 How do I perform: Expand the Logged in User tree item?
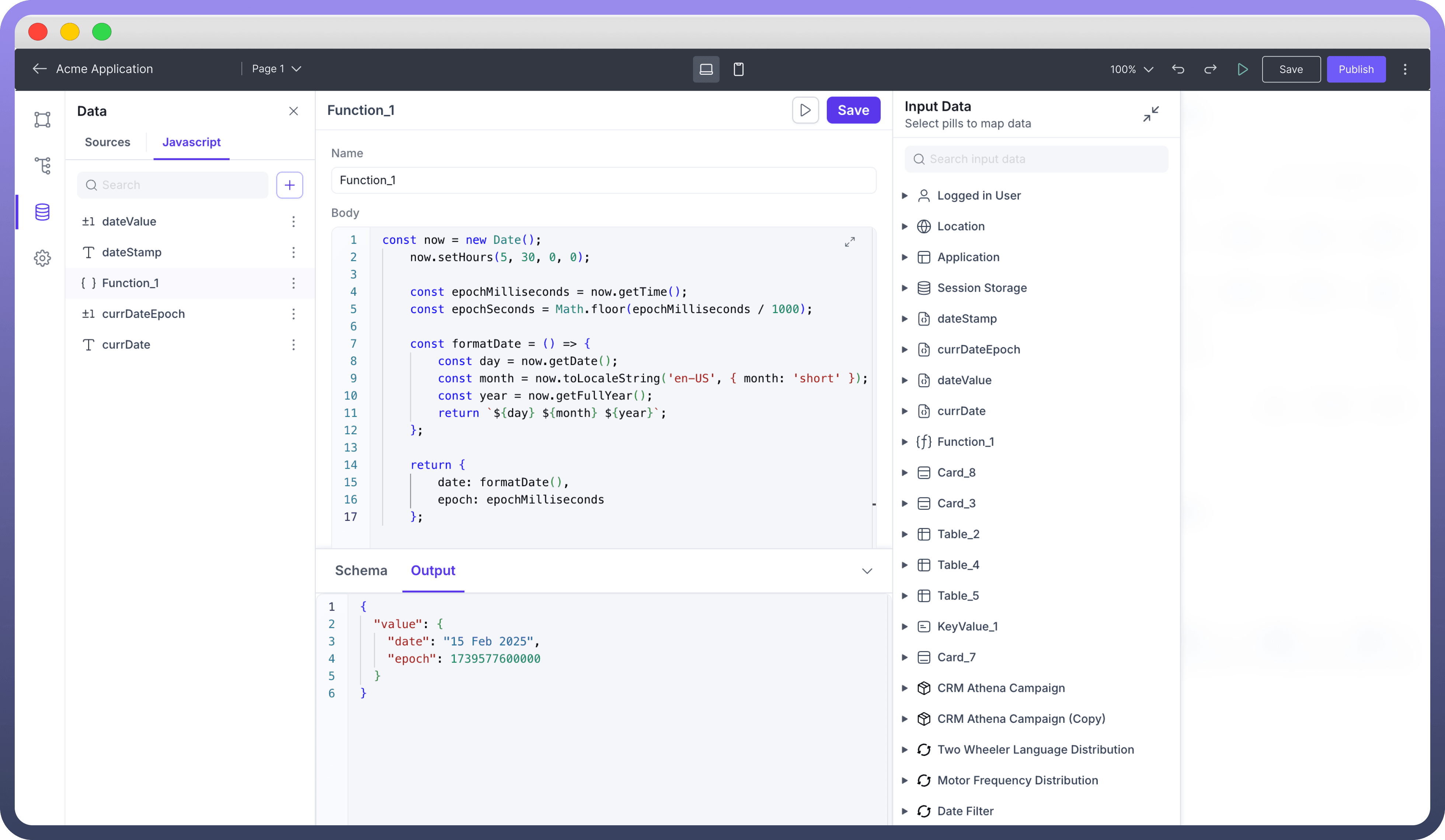pos(904,196)
